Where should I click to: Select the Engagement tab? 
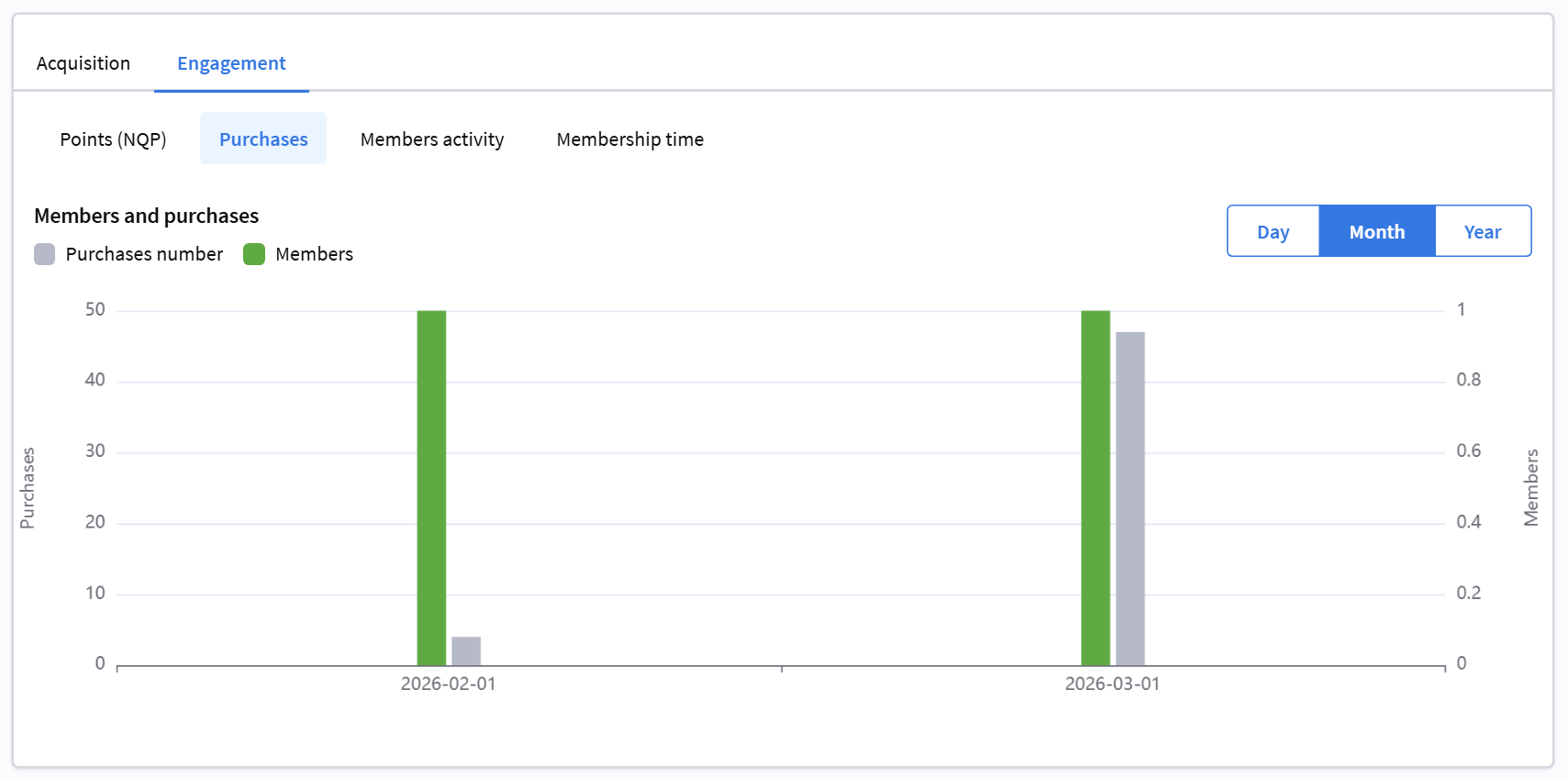[x=231, y=63]
